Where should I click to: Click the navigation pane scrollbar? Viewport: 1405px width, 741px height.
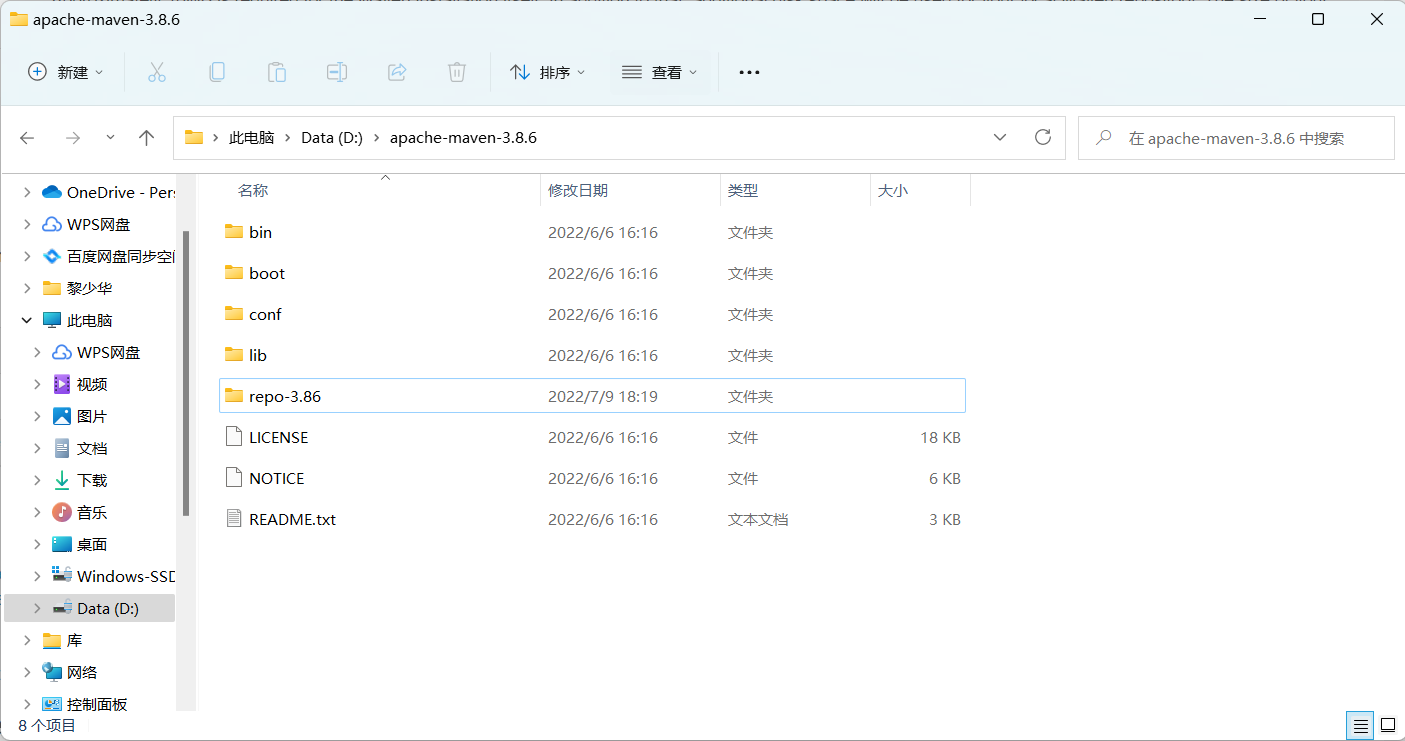pos(186,373)
